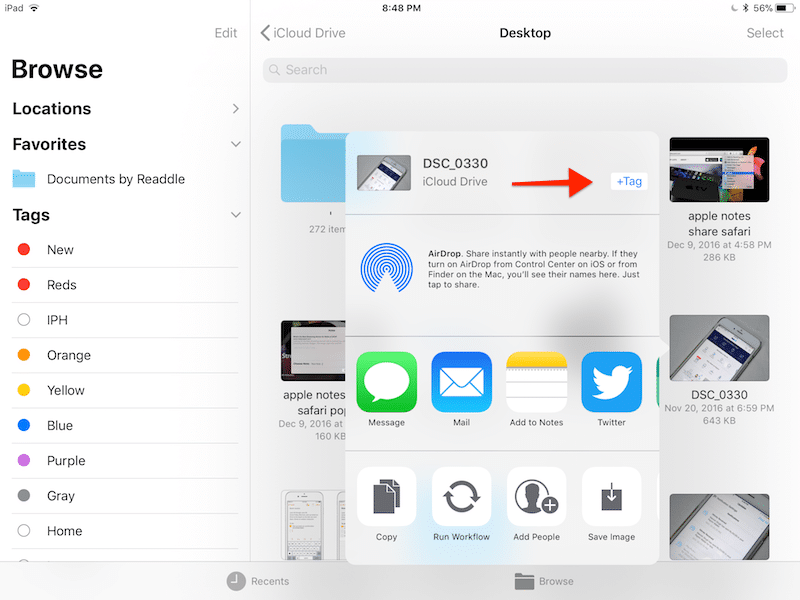The image size is (800, 600).
Task: Go back to iCloud Drive
Action: (303, 33)
